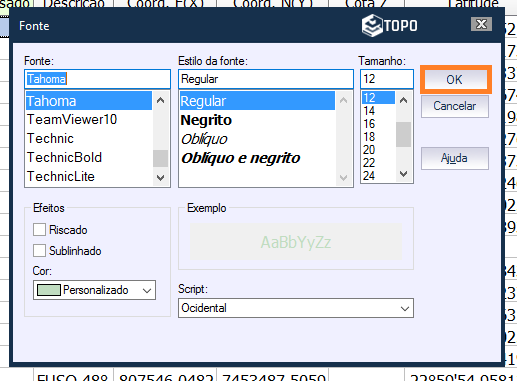517x381 pixels.
Task: Click font list scroll down arrow
Action: 161,177
